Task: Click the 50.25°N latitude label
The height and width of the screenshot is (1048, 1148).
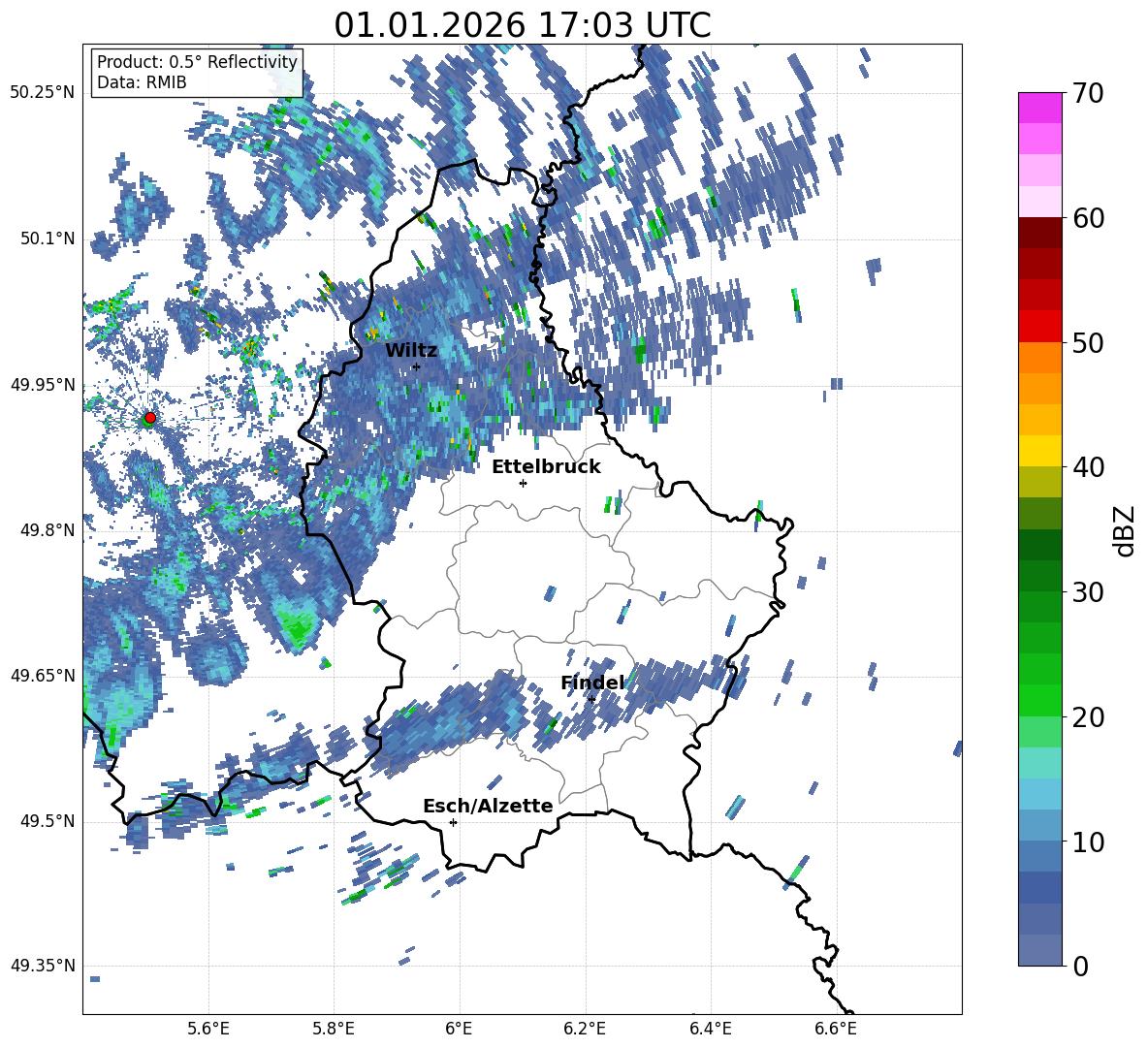Action: point(42,93)
